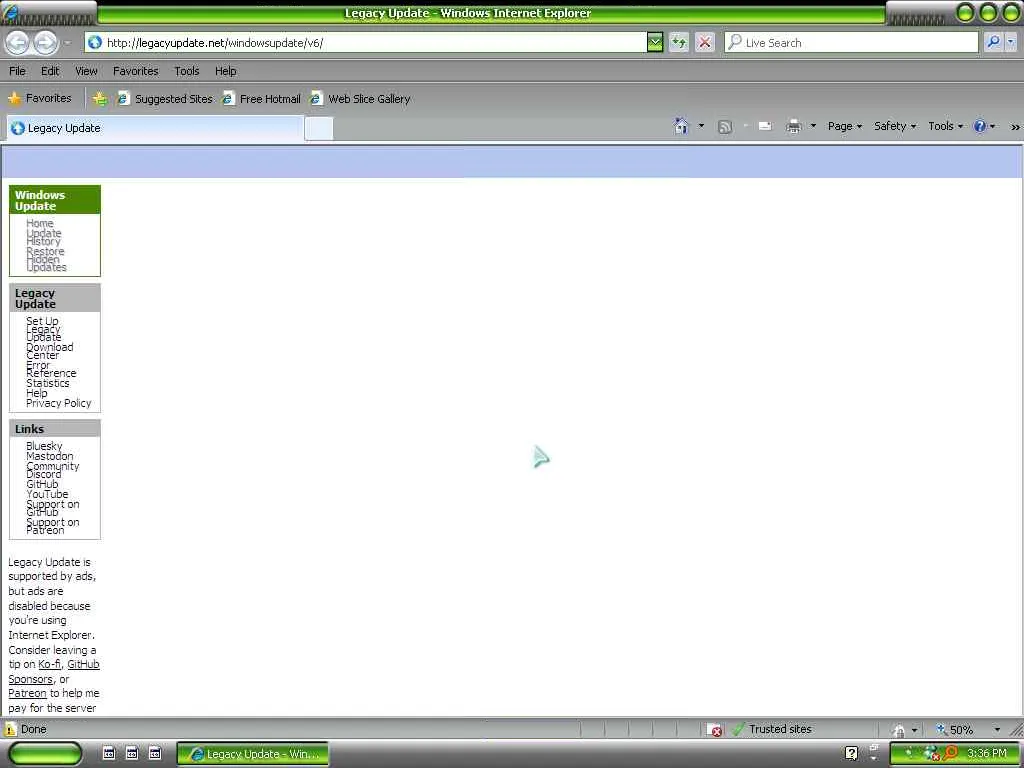The image size is (1024, 768).
Task: Click the Home page icon in command bar
Action: tap(681, 126)
